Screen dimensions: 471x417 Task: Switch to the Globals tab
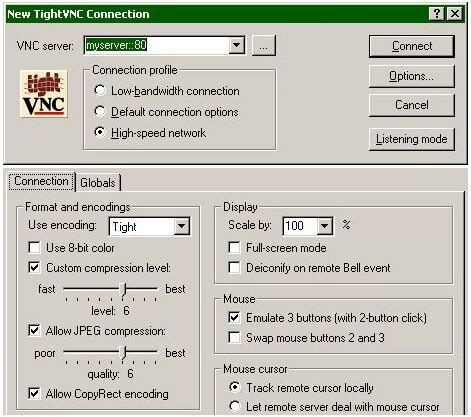point(98,183)
